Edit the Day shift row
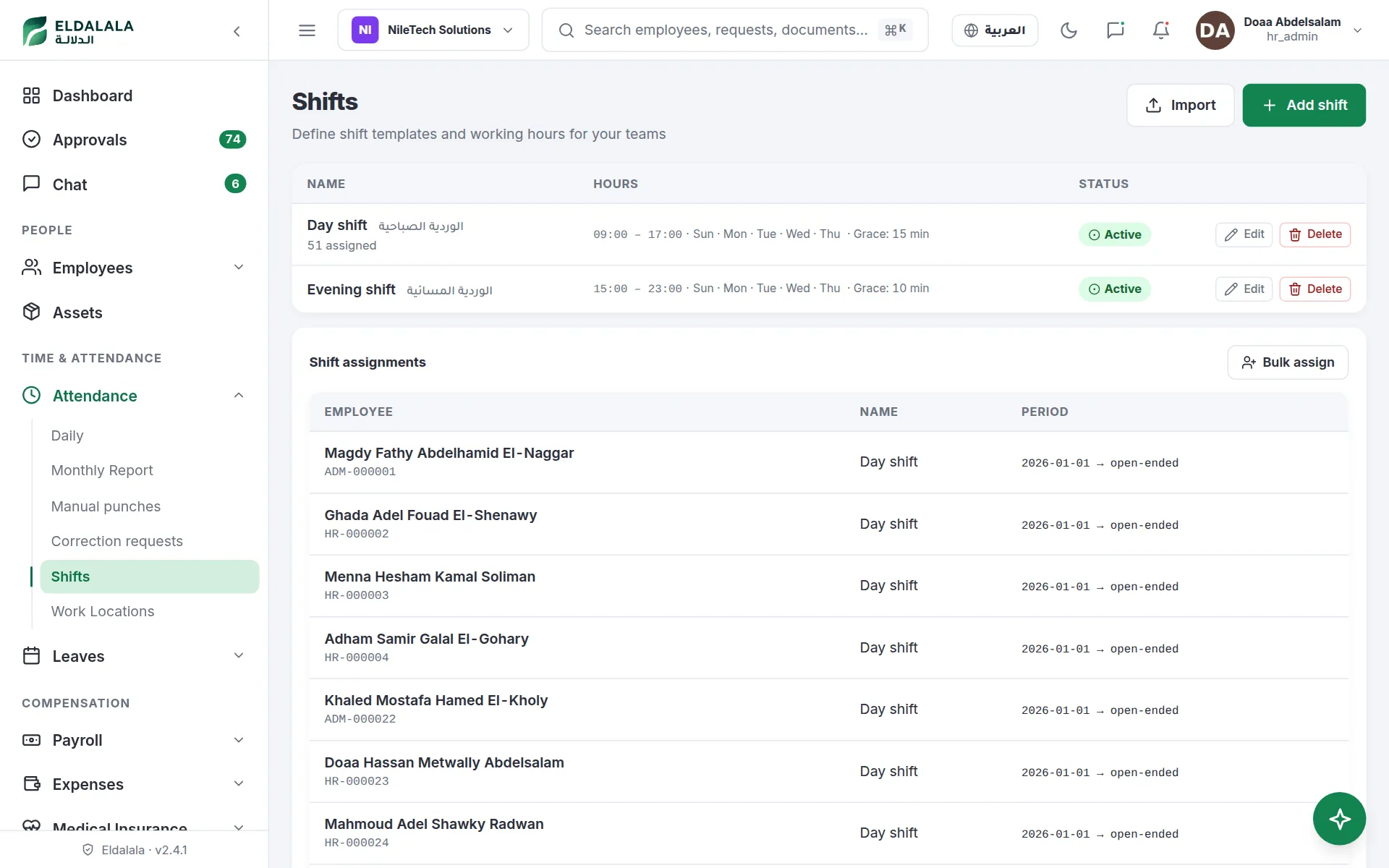The image size is (1389, 868). tap(1244, 234)
